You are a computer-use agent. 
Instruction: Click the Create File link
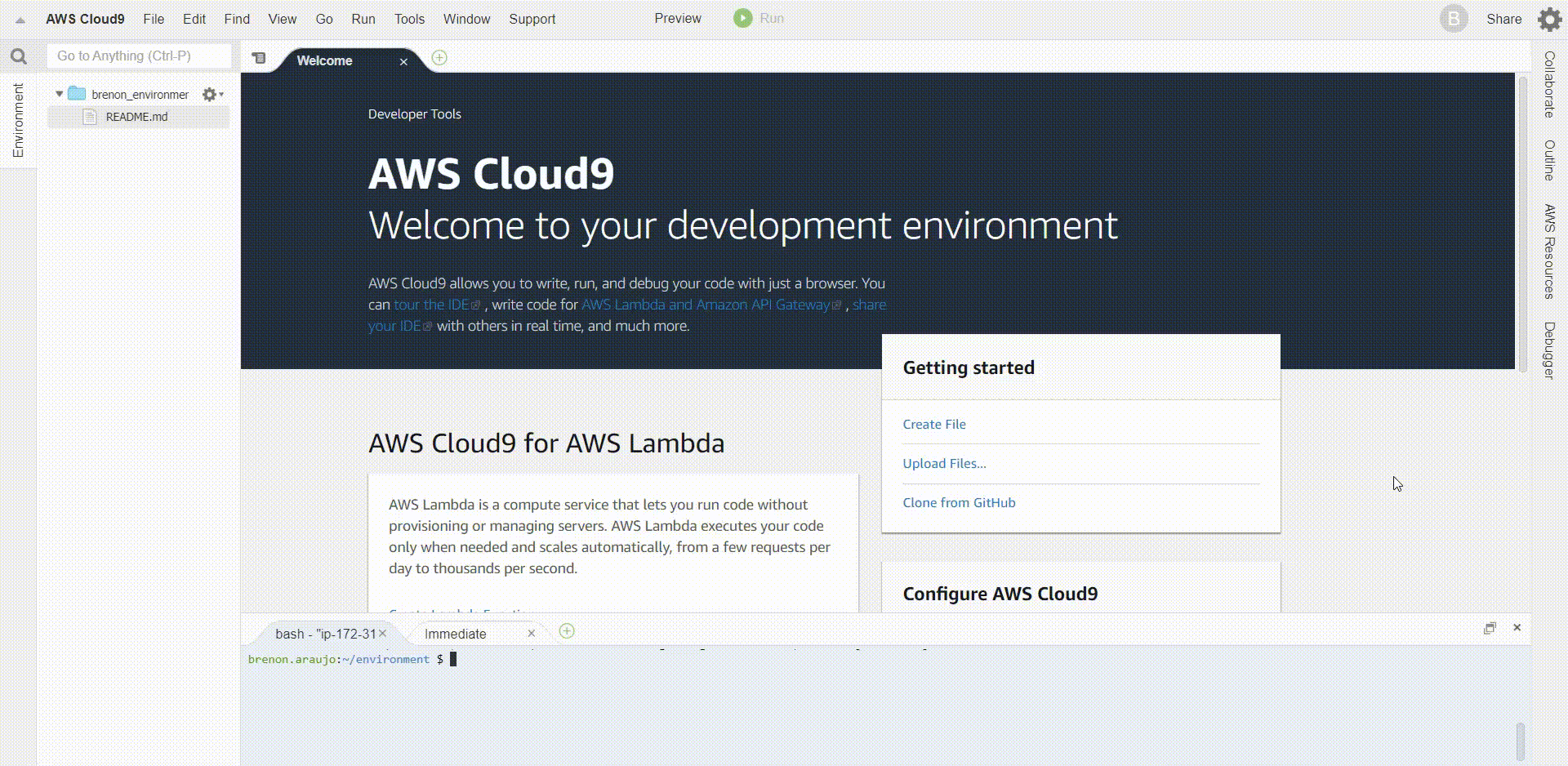tap(933, 425)
